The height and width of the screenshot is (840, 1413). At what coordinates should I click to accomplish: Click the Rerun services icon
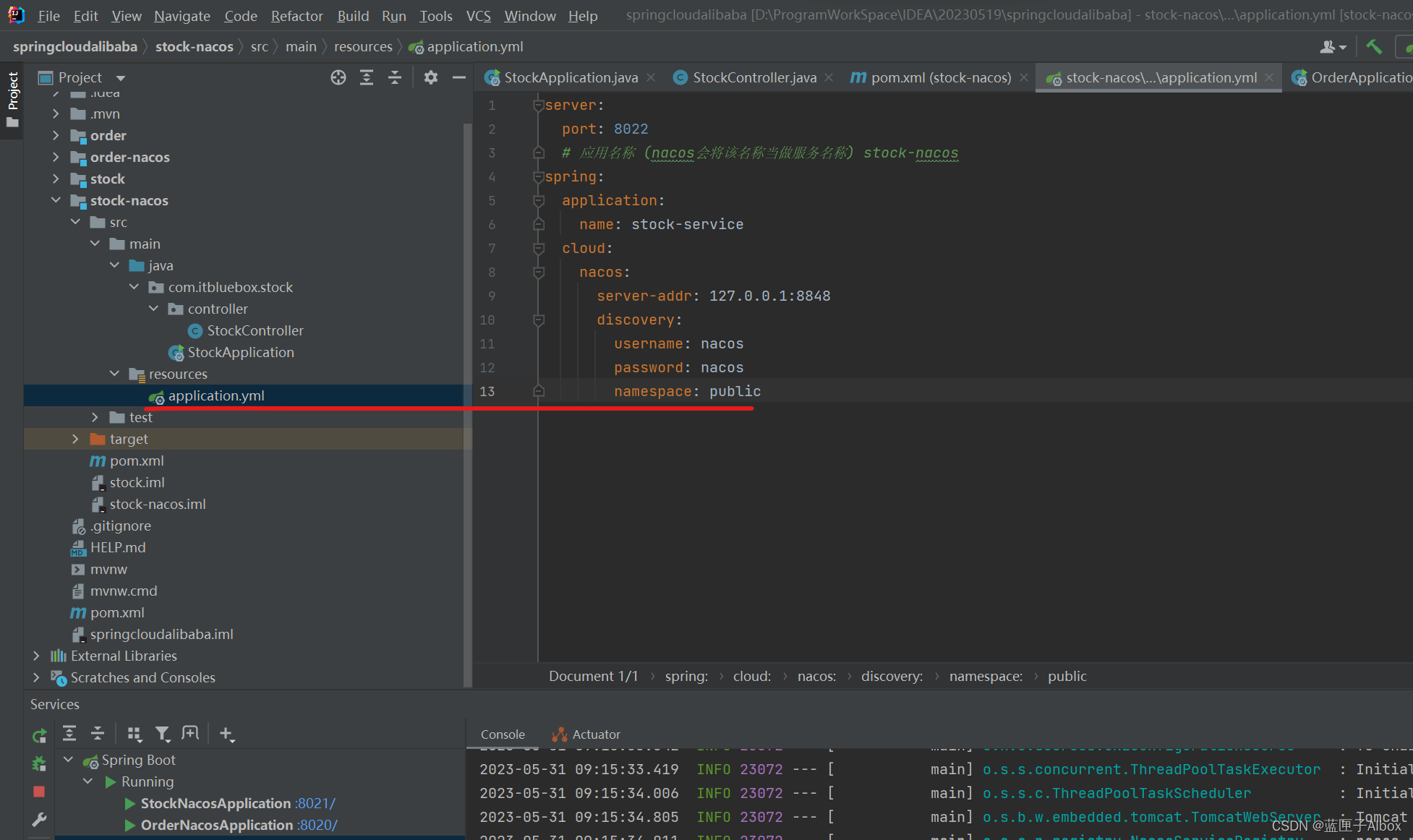tap(39, 736)
